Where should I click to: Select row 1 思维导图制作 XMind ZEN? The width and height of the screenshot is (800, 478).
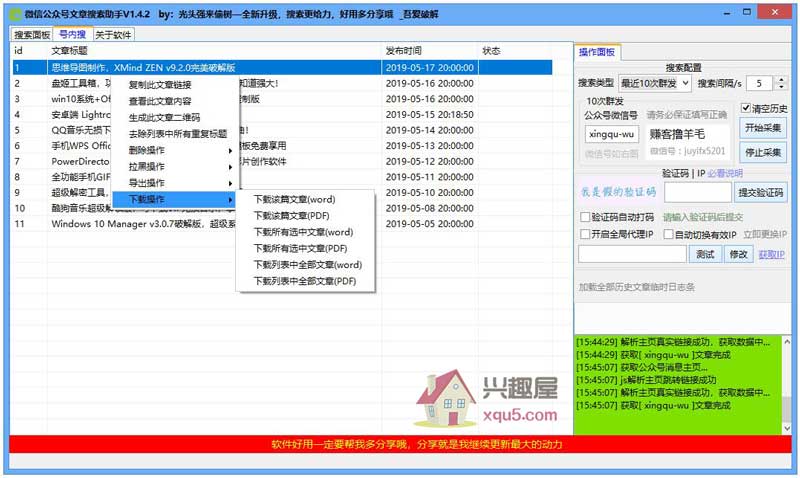coord(282,67)
